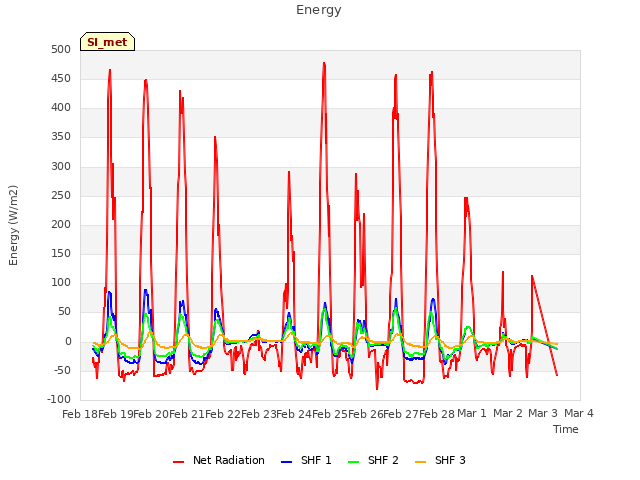Click the Net Radiation peak near Mar 1

(x=466, y=198)
